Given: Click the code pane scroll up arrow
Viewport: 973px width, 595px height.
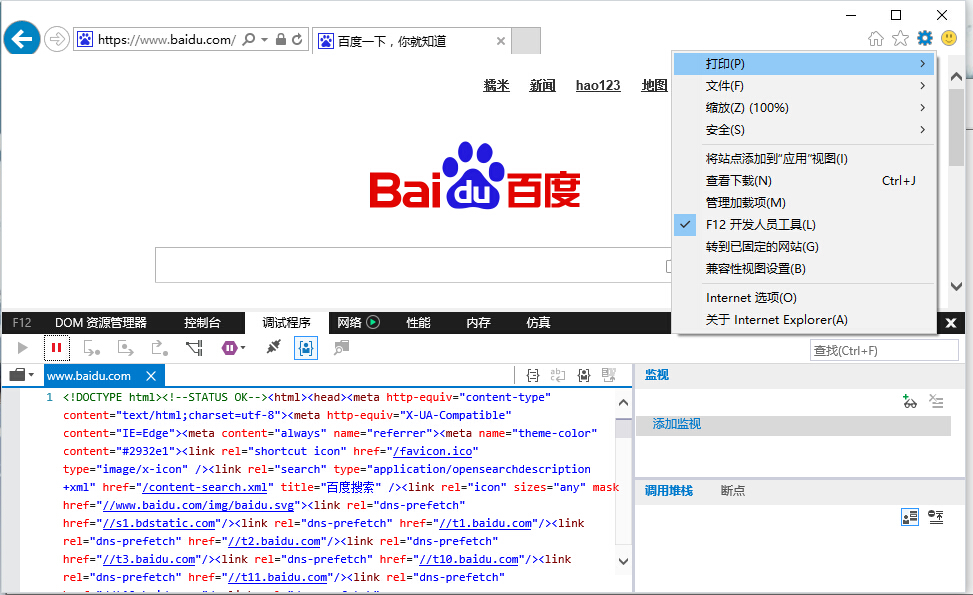Looking at the screenshot, I should pyautogui.click(x=624, y=403).
